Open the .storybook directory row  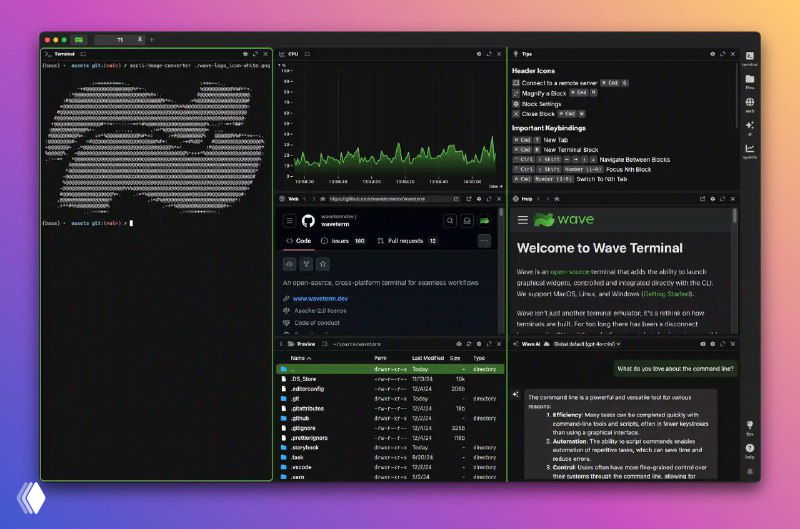[390, 447]
